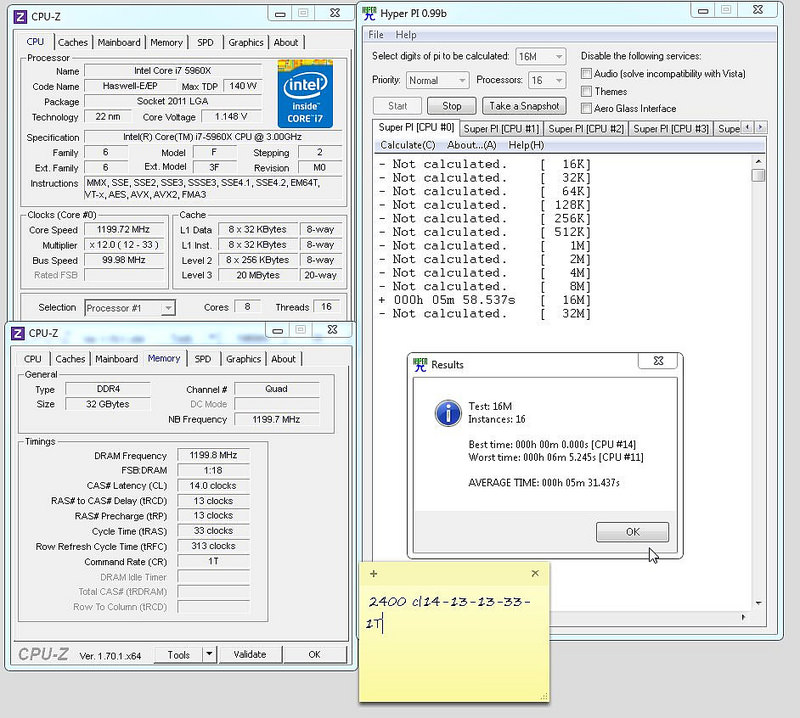Close the Results dialog with X button
Image resolution: width=800 pixels, height=718 pixels.
click(x=658, y=361)
